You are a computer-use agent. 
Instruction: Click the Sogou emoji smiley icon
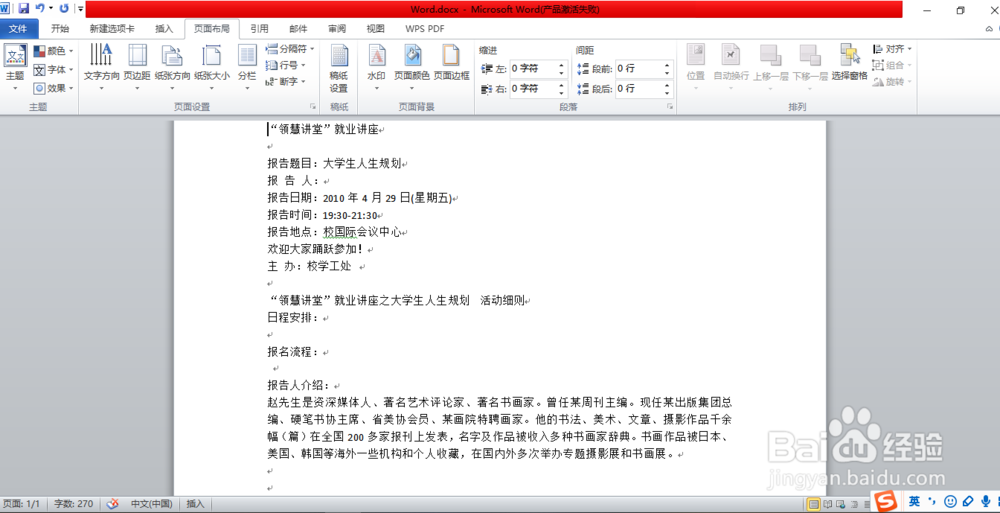click(950, 502)
